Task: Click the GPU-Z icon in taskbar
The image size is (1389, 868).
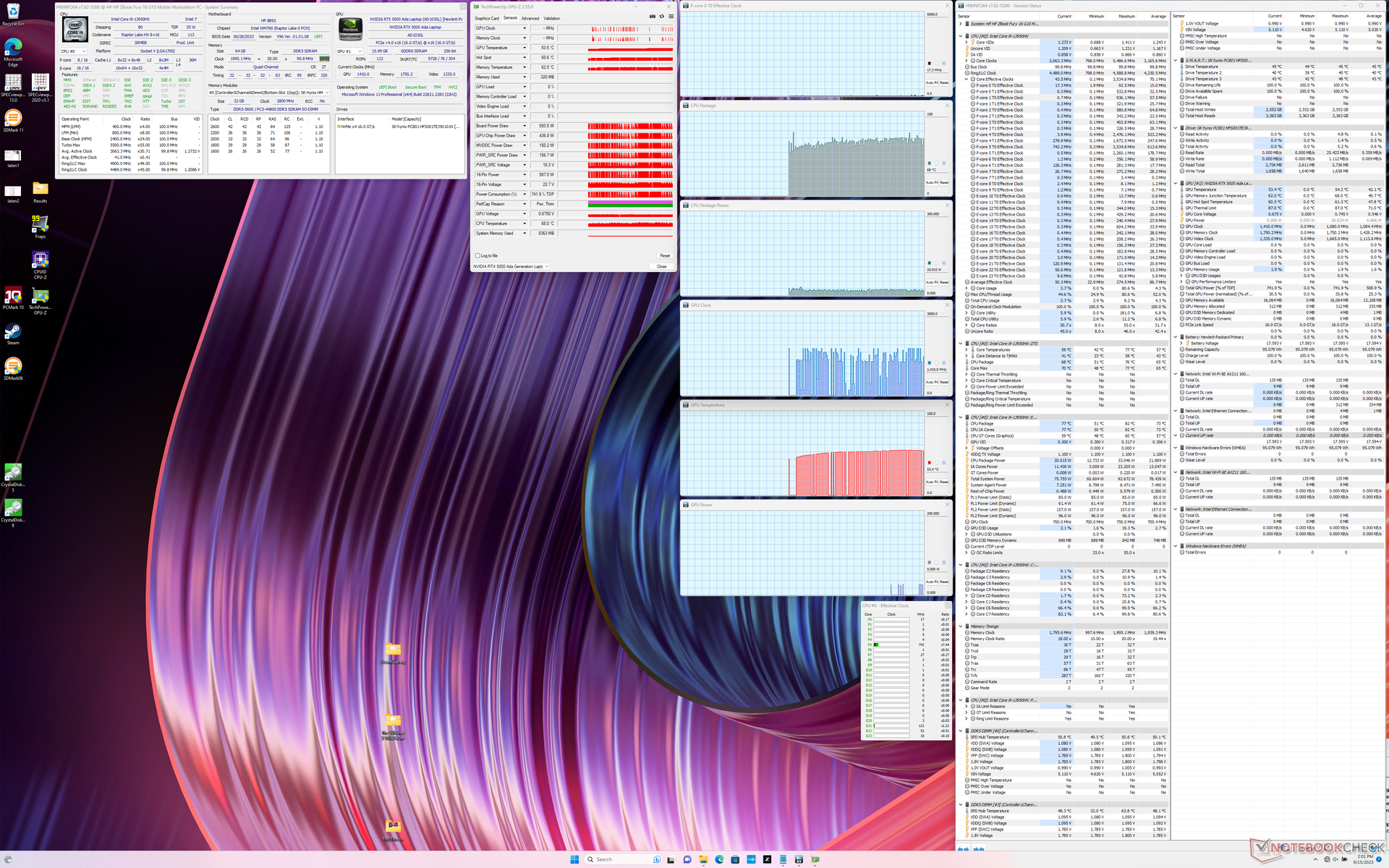Action: point(815,859)
